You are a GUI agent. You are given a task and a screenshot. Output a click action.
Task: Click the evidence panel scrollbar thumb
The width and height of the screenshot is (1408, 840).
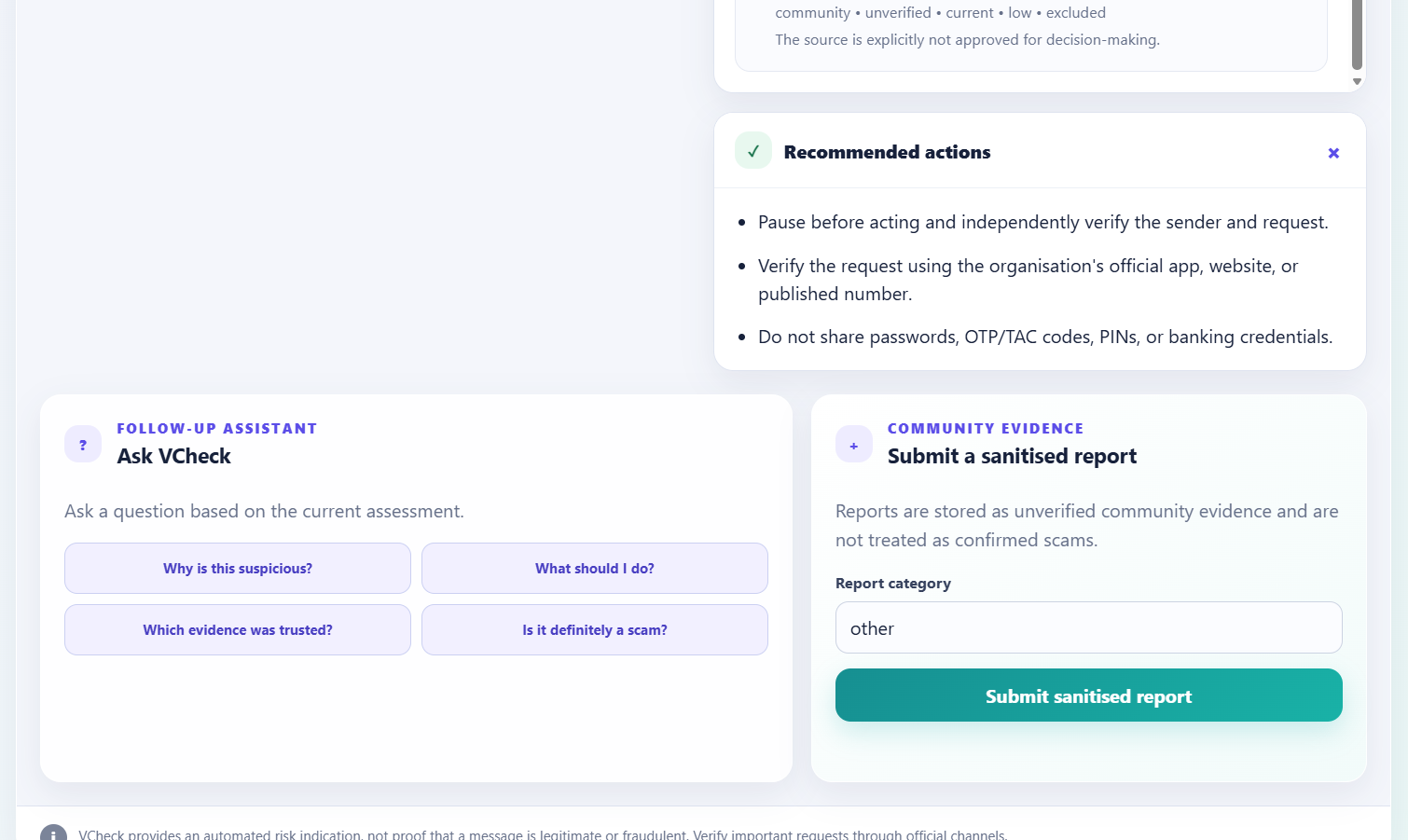click(1358, 34)
